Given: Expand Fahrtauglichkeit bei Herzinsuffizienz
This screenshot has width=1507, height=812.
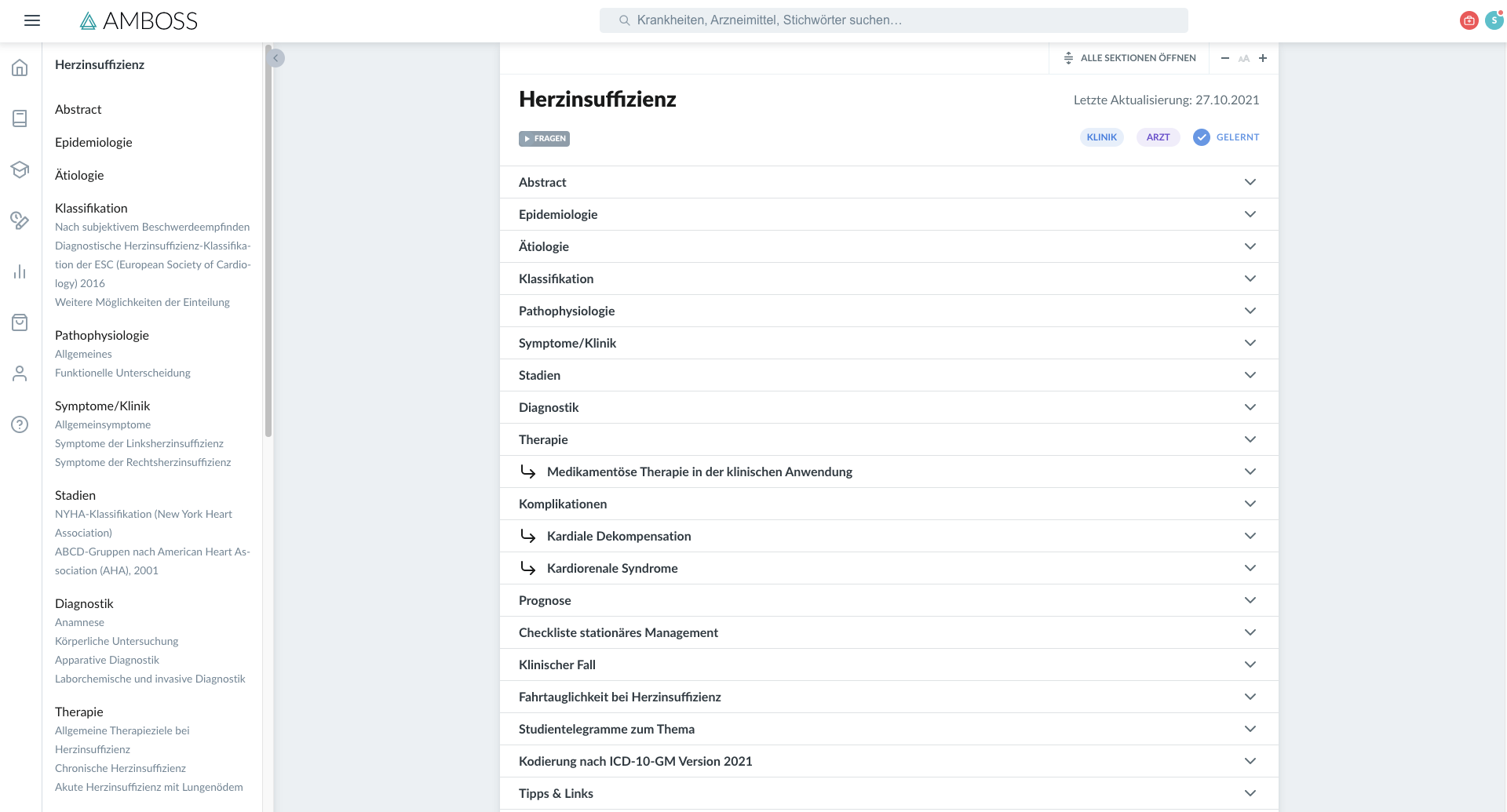Looking at the screenshot, I should (x=889, y=697).
